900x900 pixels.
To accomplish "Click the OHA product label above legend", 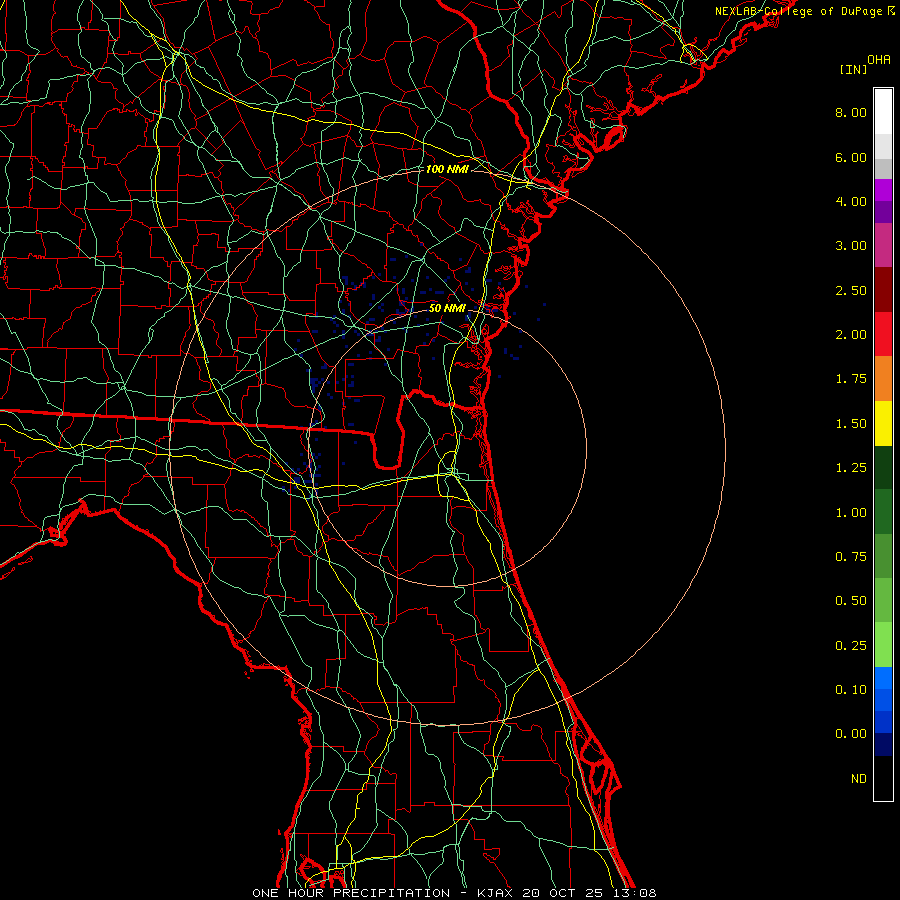I will 879,60.
